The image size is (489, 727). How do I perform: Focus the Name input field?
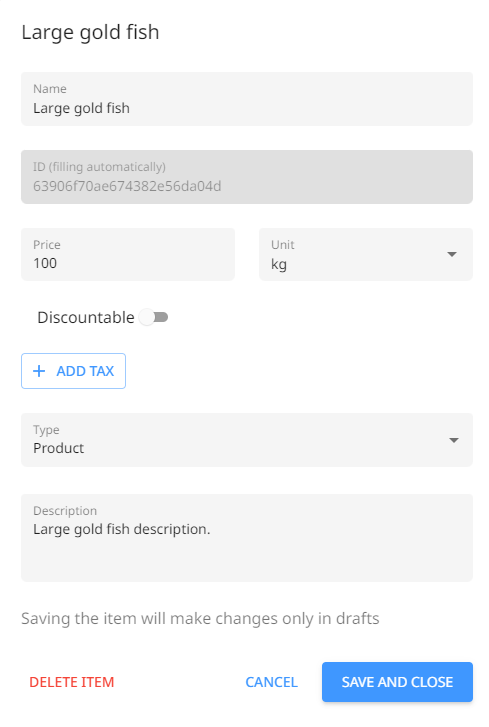[x=247, y=99]
